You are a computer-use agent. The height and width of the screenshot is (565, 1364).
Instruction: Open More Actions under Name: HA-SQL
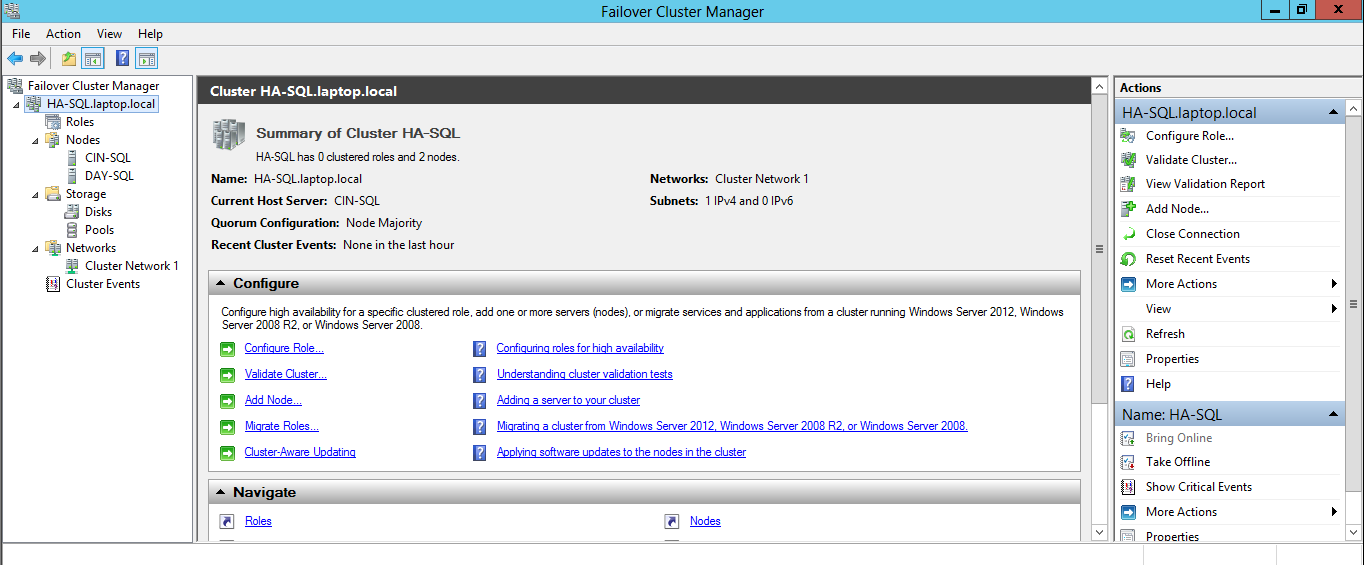point(1229,512)
